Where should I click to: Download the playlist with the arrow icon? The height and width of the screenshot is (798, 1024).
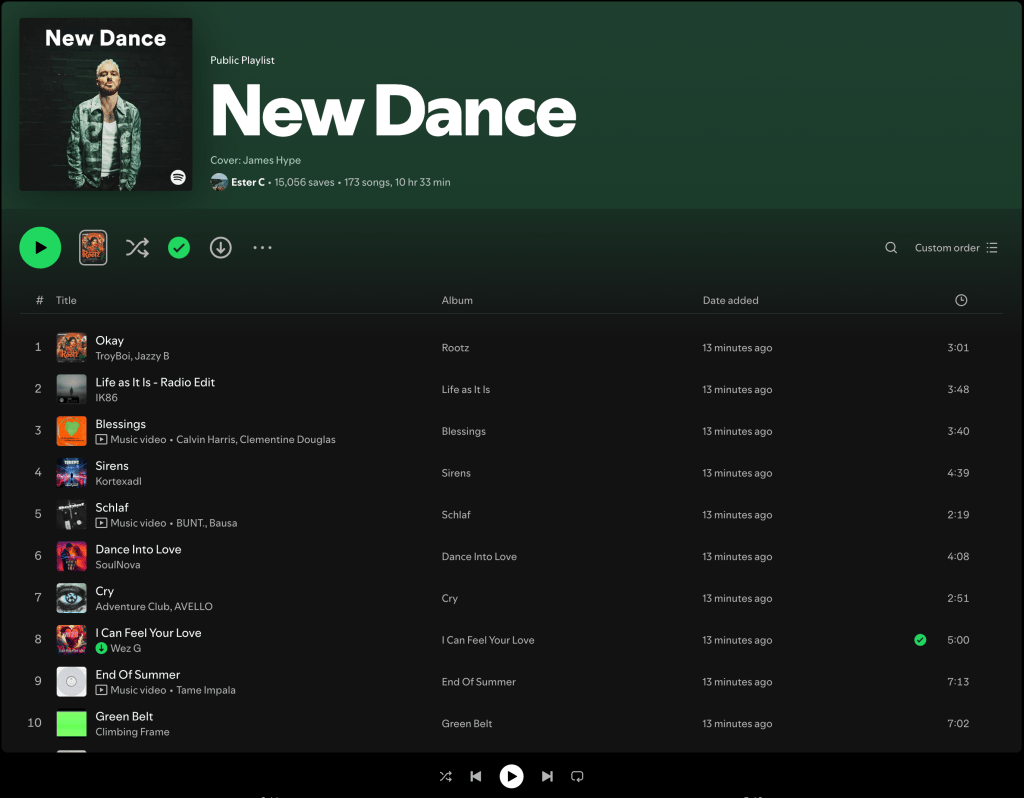coord(221,247)
